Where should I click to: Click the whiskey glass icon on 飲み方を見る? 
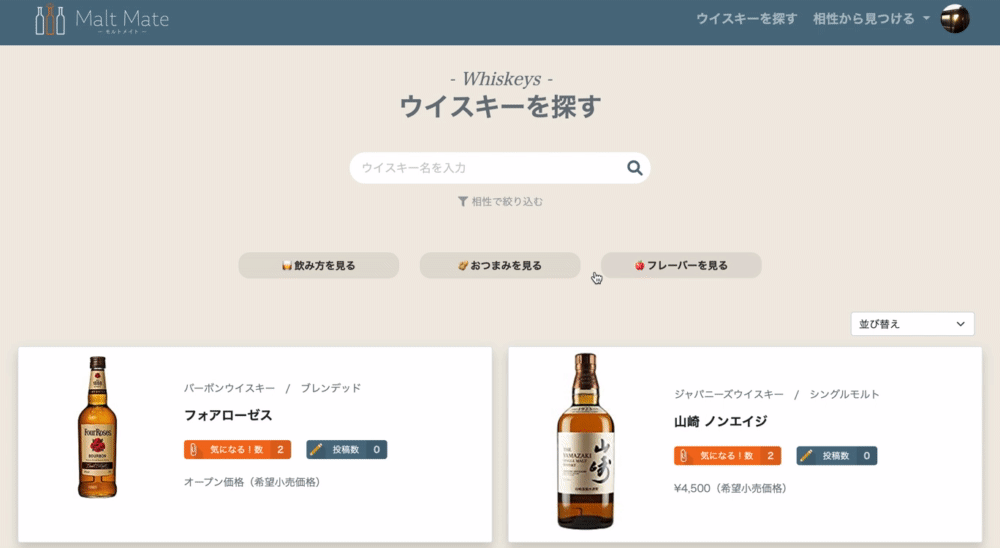coord(286,265)
